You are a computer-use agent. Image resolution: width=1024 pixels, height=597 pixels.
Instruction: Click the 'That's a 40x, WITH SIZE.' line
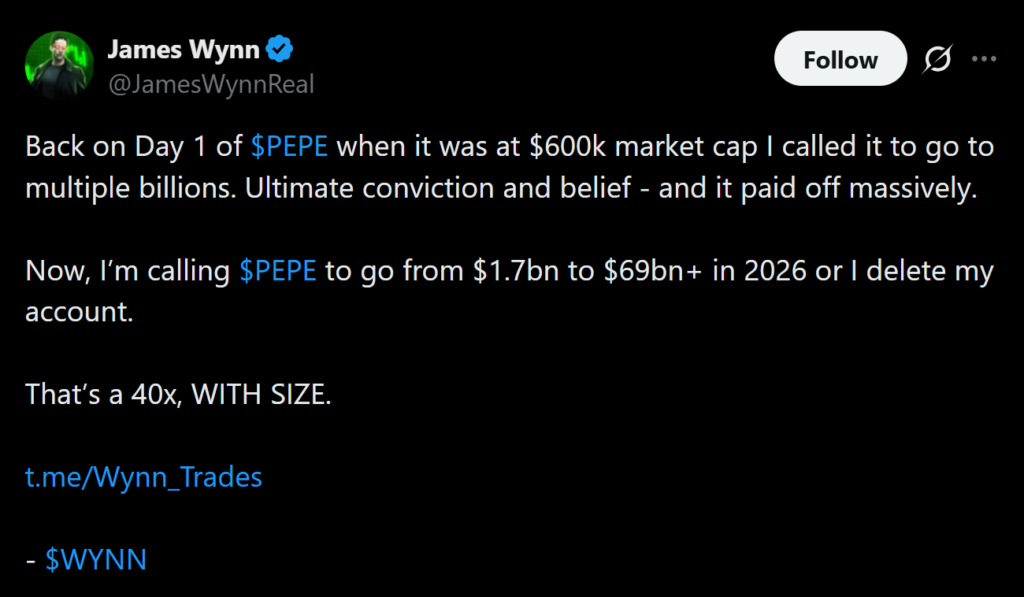click(x=177, y=394)
